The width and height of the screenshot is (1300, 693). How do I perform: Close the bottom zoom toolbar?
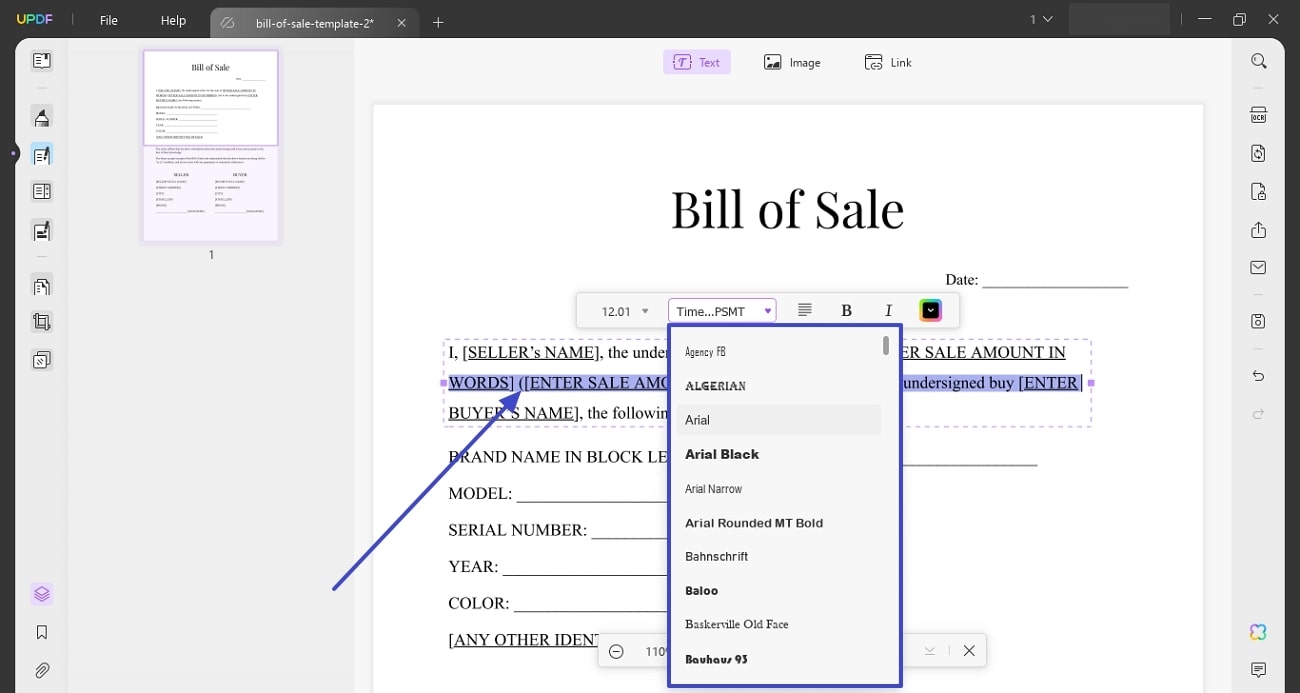point(968,651)
